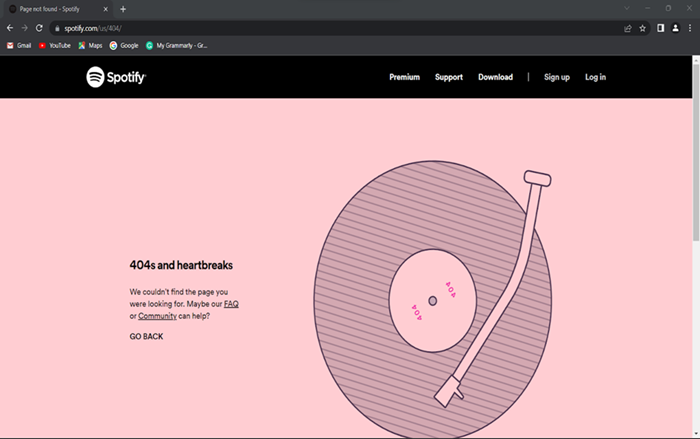This screenshot has width=700, height=439.
Task: Maximize or restore the browser window
Action: 668,8
